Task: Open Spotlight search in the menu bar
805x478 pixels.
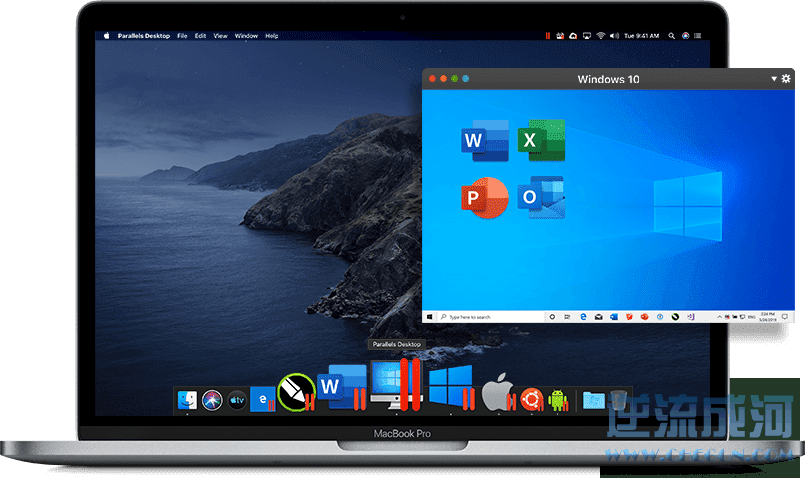Action: coord(672,36)
